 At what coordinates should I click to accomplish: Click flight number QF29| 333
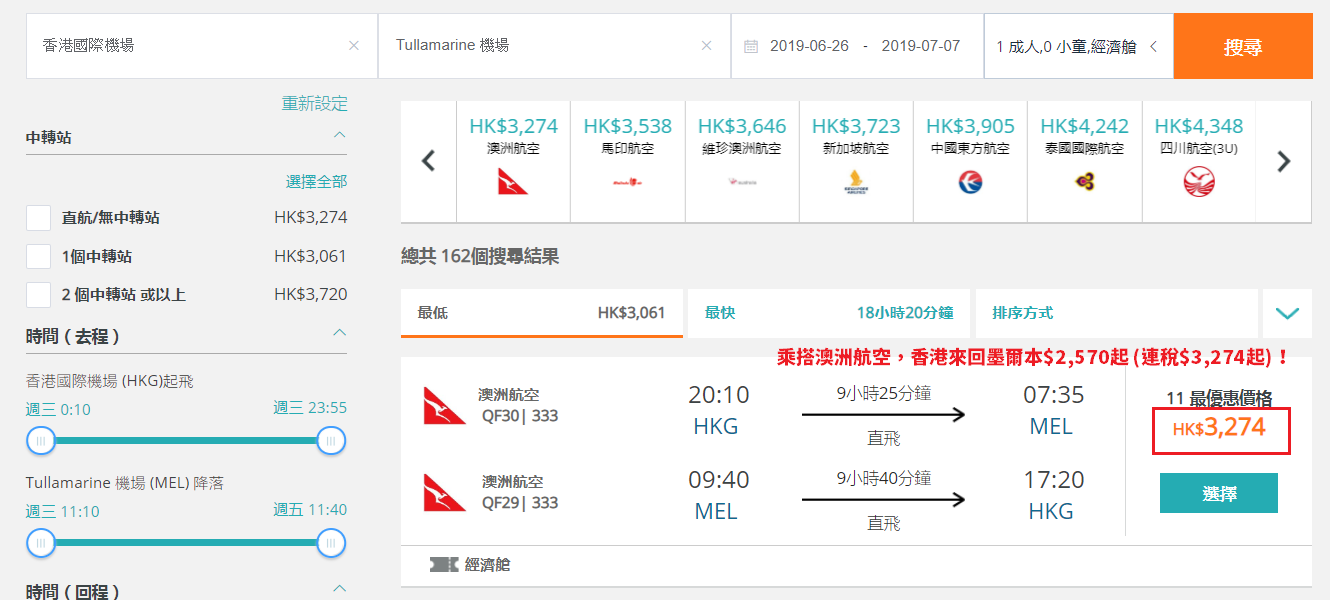(x=519, y=503)
